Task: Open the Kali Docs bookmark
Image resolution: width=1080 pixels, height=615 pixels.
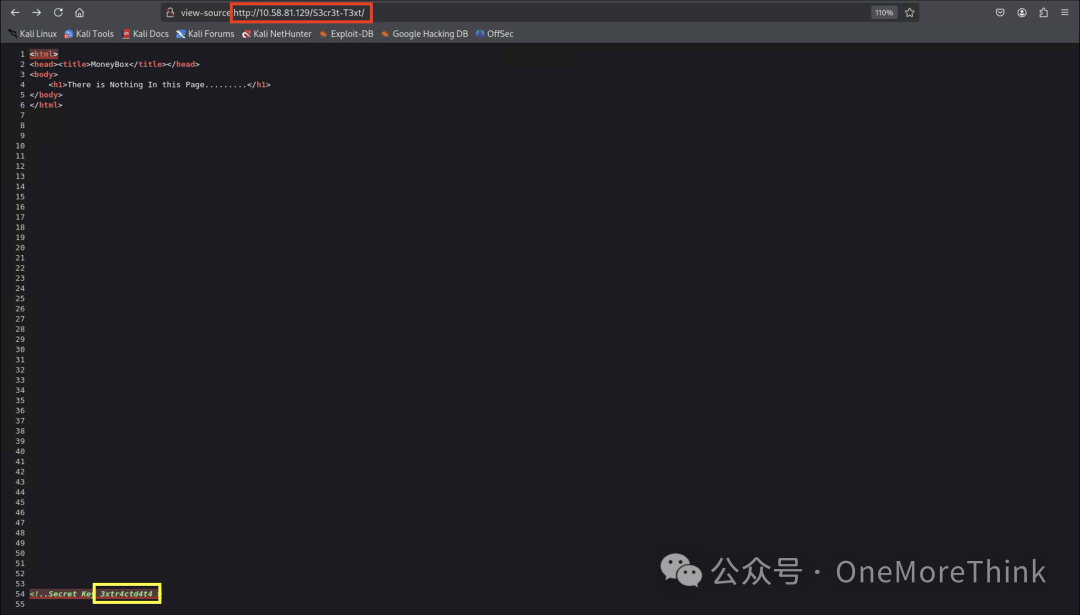Action: coord(145,34)
